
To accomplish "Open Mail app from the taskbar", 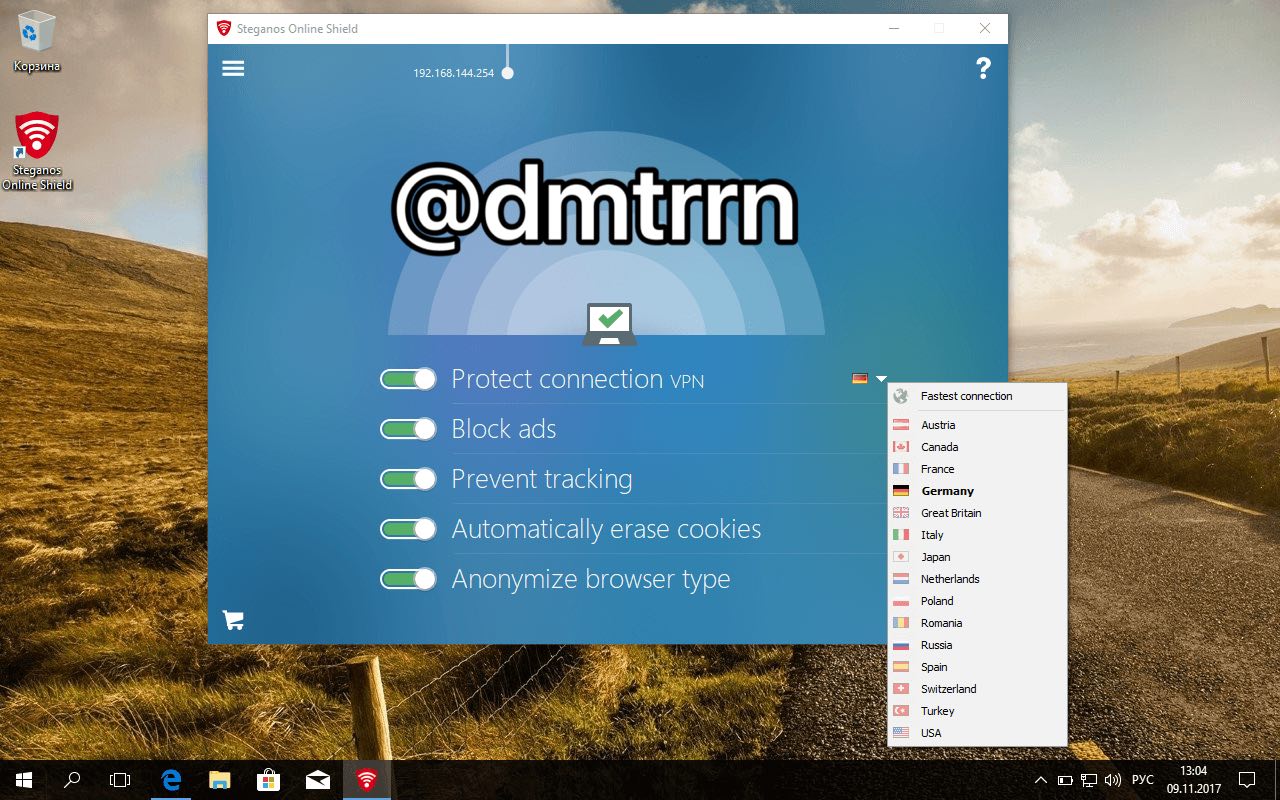I will click(317, 780).
